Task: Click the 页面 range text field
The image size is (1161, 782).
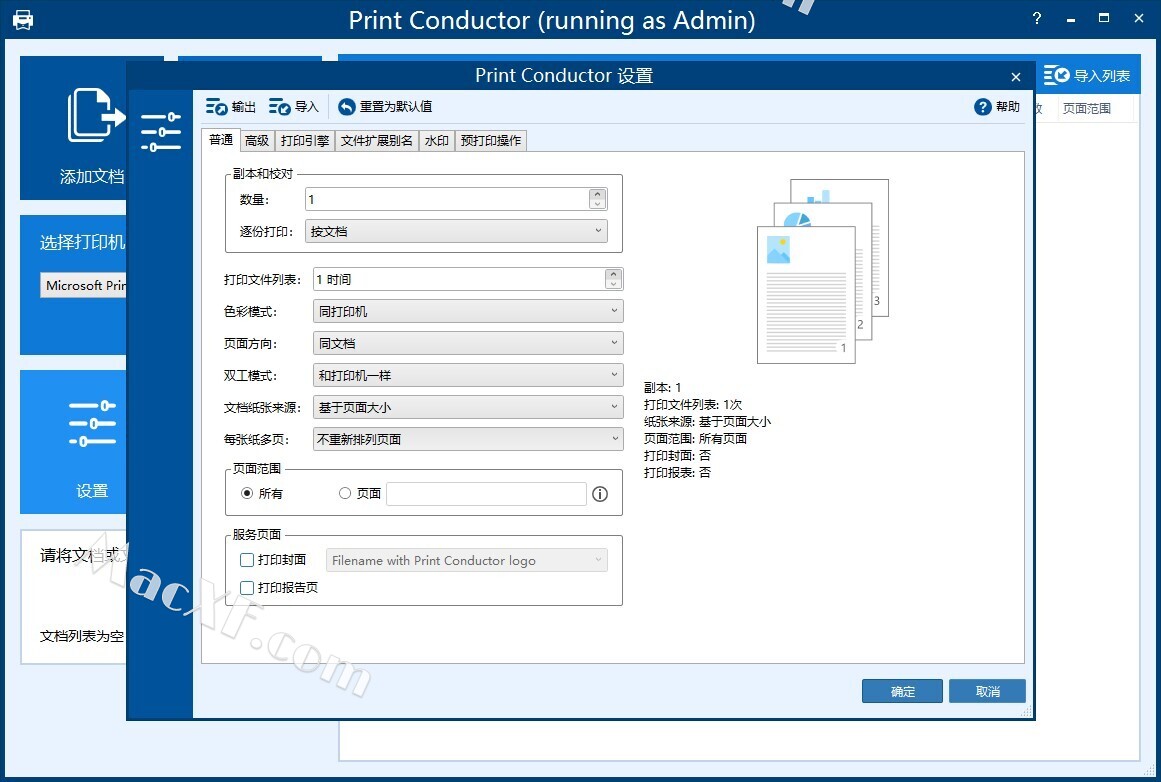Action: click(x=486, y=494)
